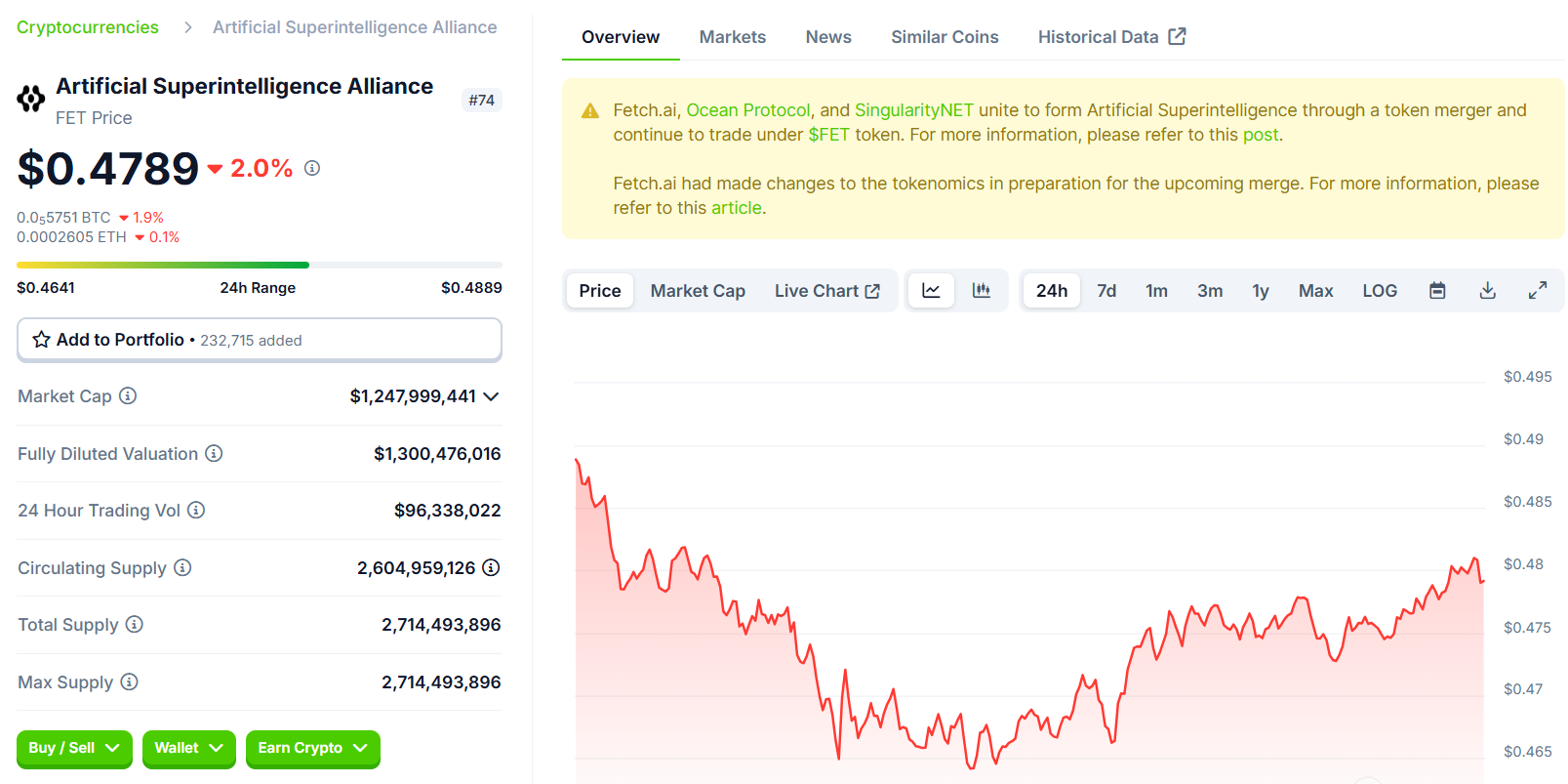Select the 24h time range

tap(1052, 291)
